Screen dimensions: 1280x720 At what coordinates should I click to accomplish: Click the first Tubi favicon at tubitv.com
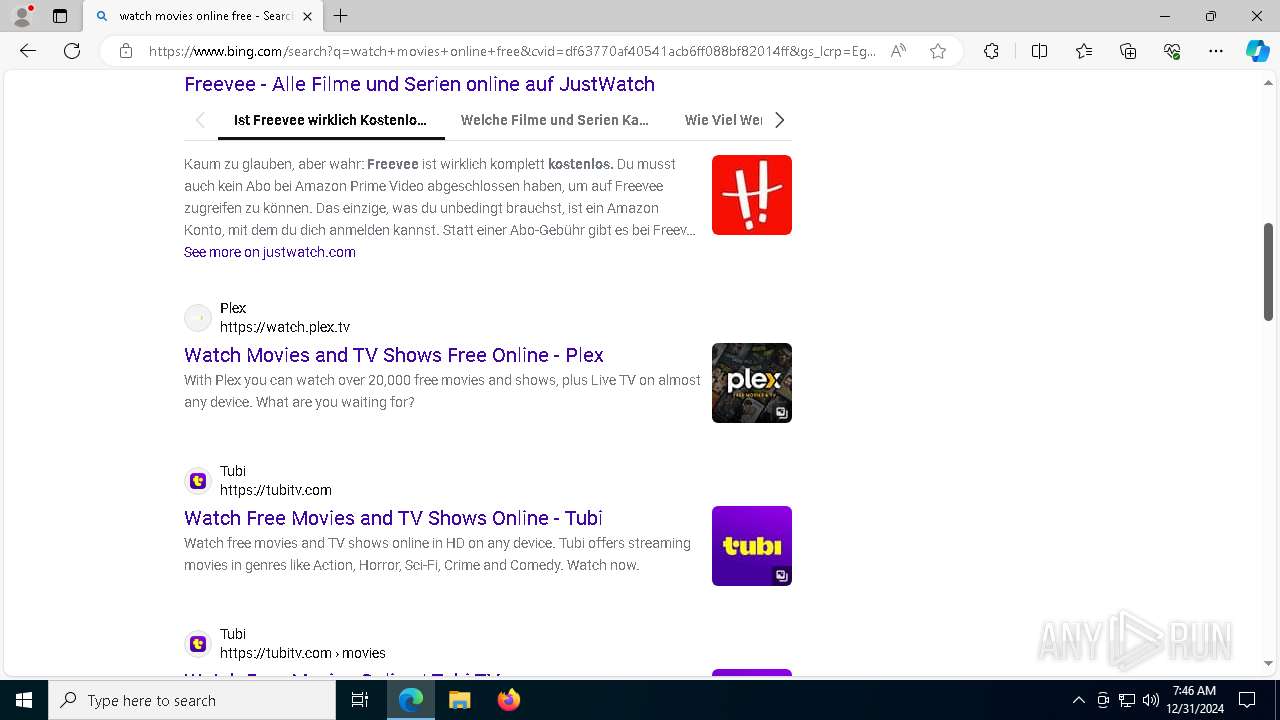(198, 481)
